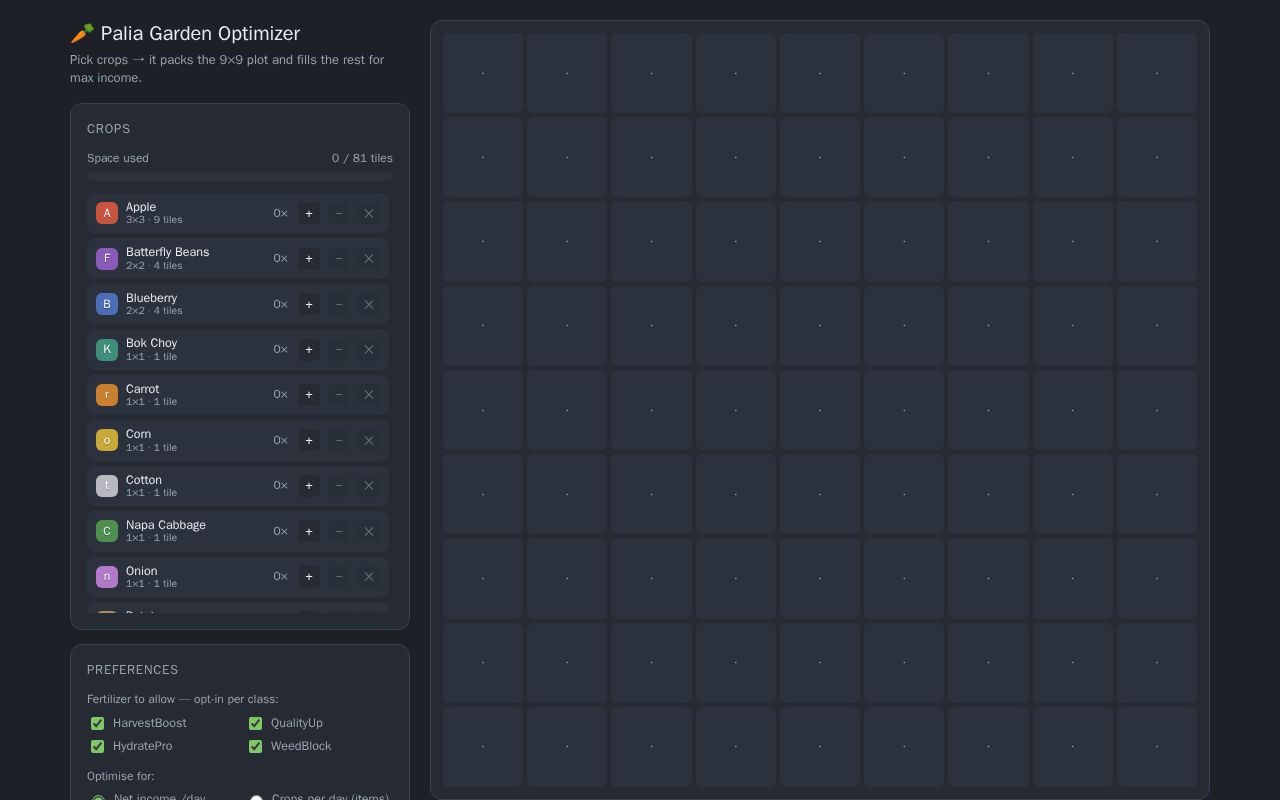Add one Bok Choy with plus button
This screenshot has height=800, width=1280.
(x=309, y=349)
